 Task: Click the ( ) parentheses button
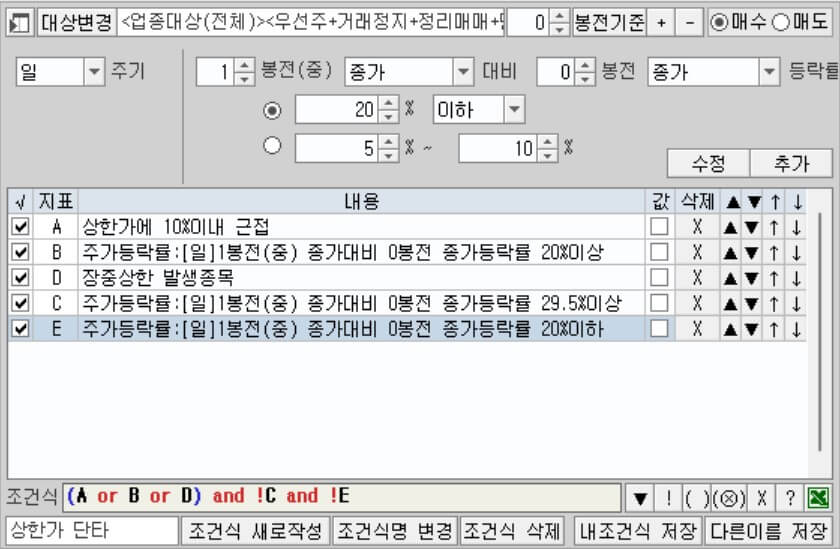[695, 498]
